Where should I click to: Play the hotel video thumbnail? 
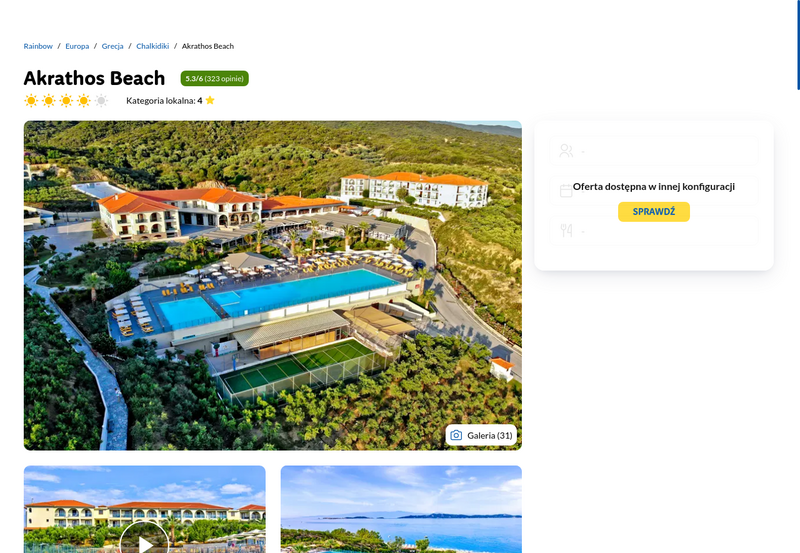pyautogui.click(x=144, y=541)
